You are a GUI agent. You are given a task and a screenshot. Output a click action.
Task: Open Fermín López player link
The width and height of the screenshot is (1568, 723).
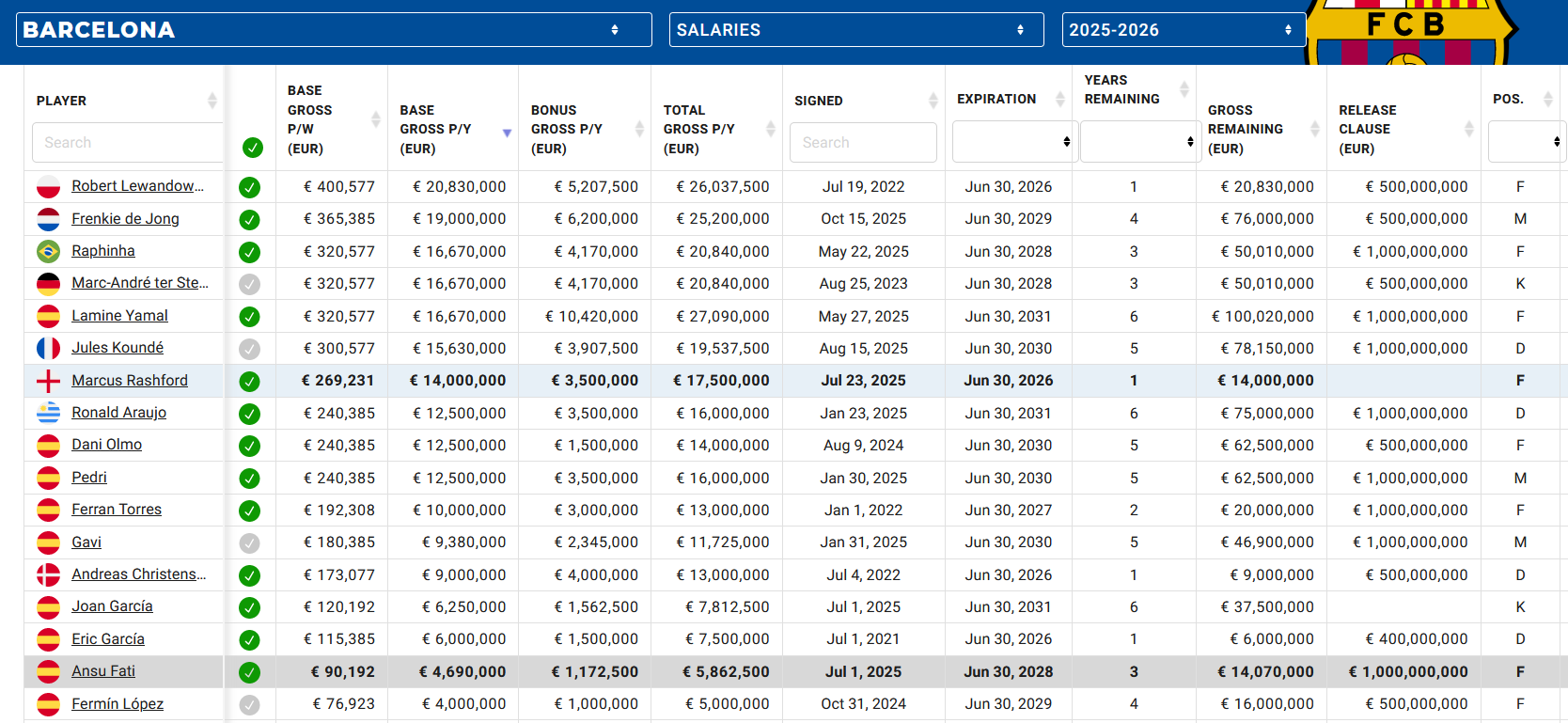pos(118,703)
